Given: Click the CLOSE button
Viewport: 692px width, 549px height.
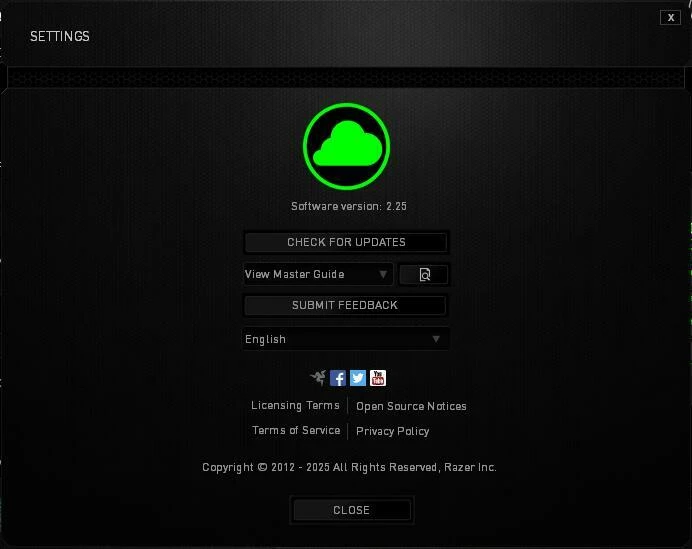Looking at the screenshot, I should pyautogui.click(x=352, y=510).
